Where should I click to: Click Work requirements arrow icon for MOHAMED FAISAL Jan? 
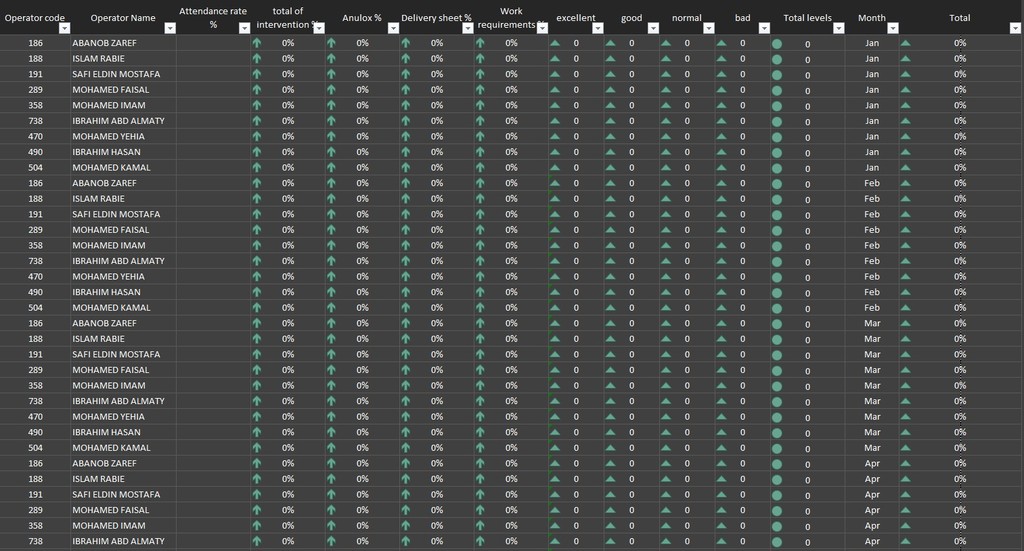pyautogui.click(x=480, y=89)
